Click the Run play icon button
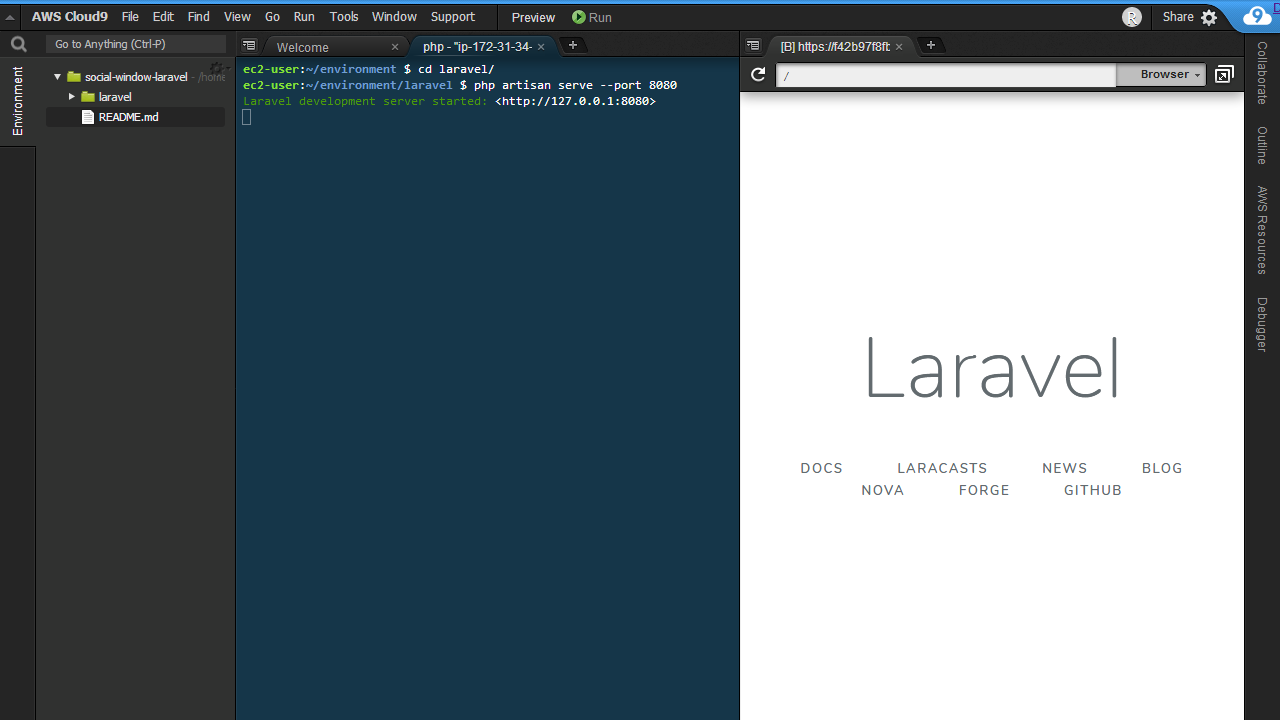Screen dimensions: 1280x720 (x=579, y=17)
